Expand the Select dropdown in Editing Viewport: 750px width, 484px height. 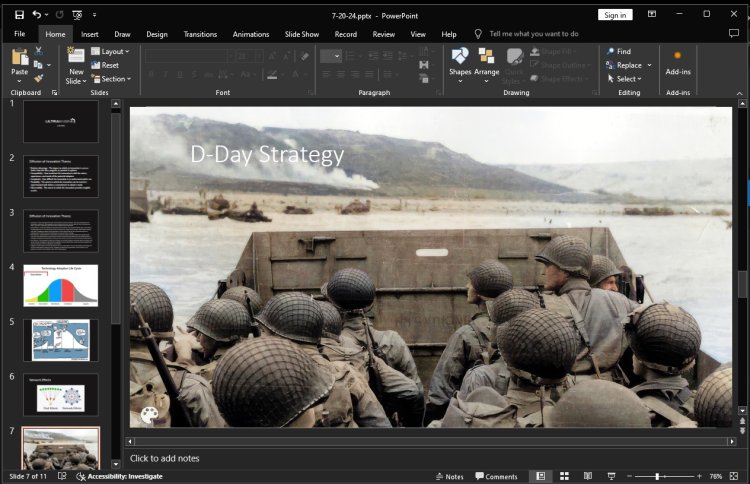pos(628,79)
